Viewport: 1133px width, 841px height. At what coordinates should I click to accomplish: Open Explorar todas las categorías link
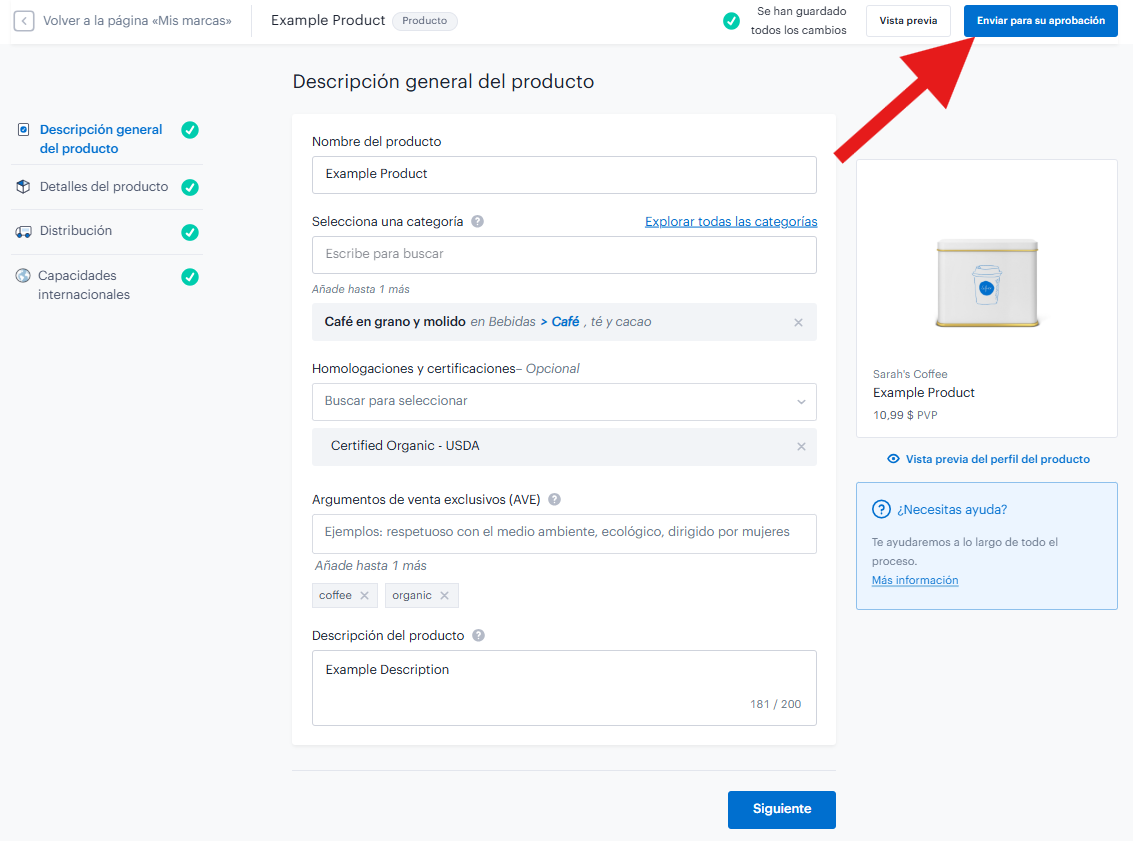(x=731, y=222)
